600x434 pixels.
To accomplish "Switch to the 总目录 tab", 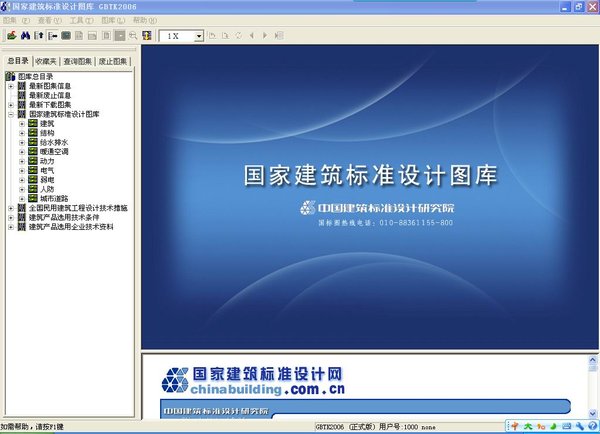I will pos(18,61).
